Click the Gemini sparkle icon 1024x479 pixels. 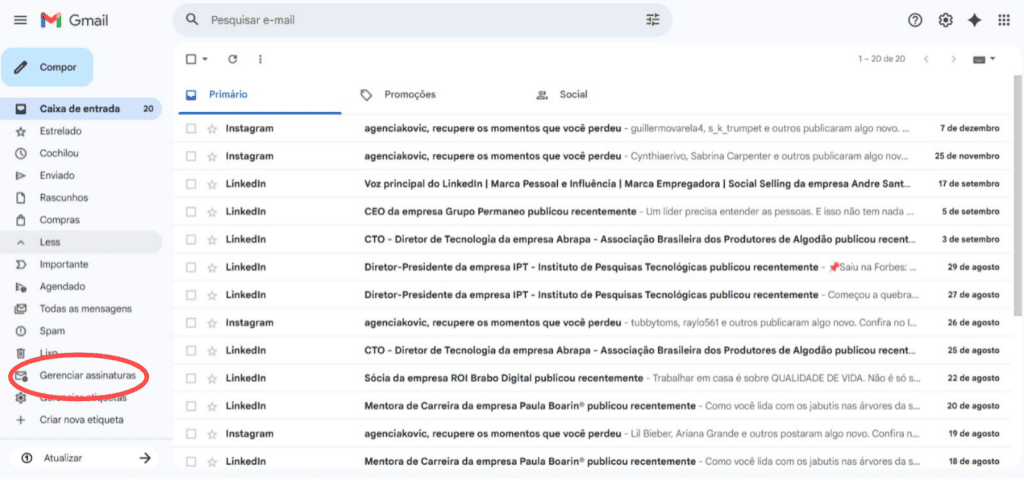(x=974, y=20)
